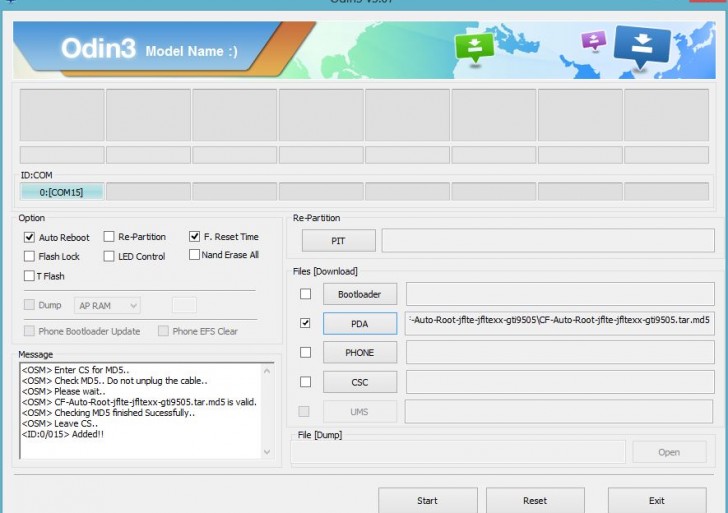This screenshot has width=728, height=513.
Task: Click the large blue download icon
Action: 642,47
